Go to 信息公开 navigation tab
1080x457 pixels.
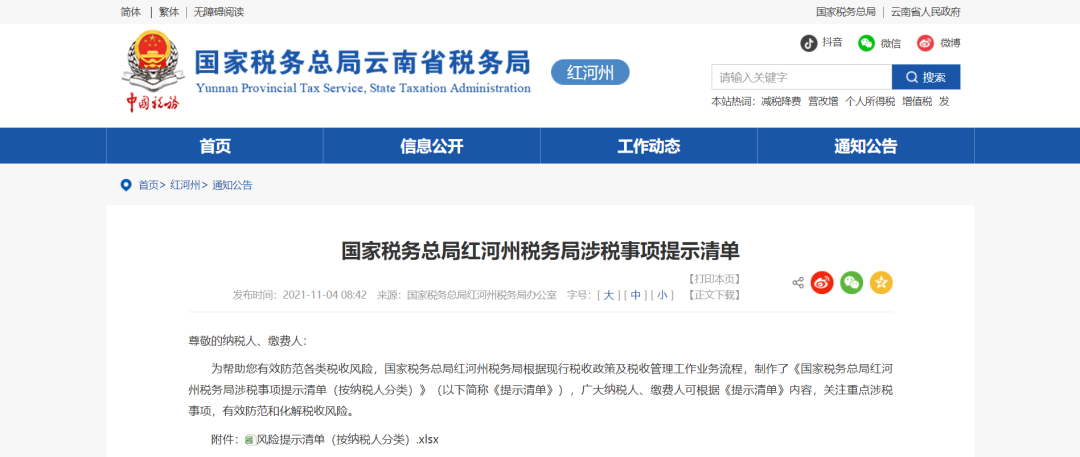point(432,146)
